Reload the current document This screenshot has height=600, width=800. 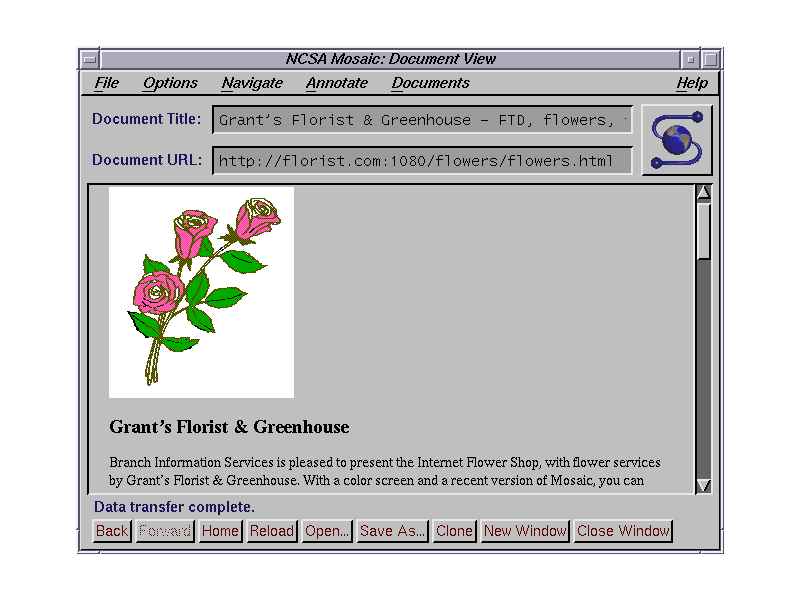[x=272, y=531]
